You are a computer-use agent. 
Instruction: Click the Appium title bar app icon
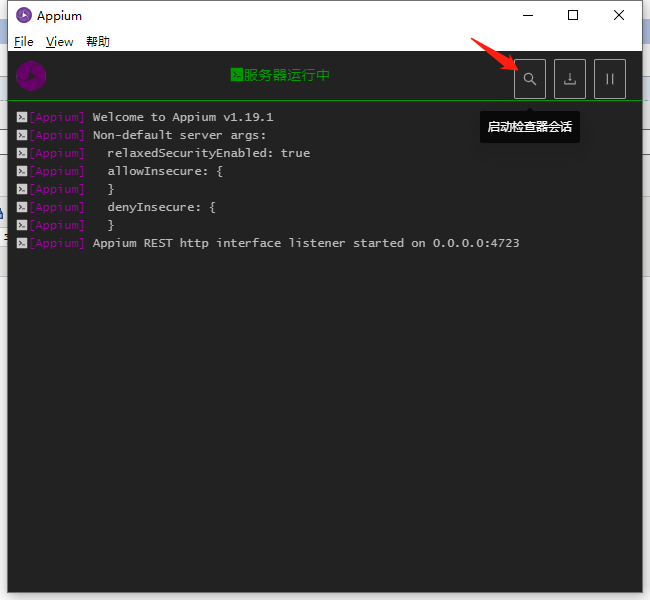point(24,15)
